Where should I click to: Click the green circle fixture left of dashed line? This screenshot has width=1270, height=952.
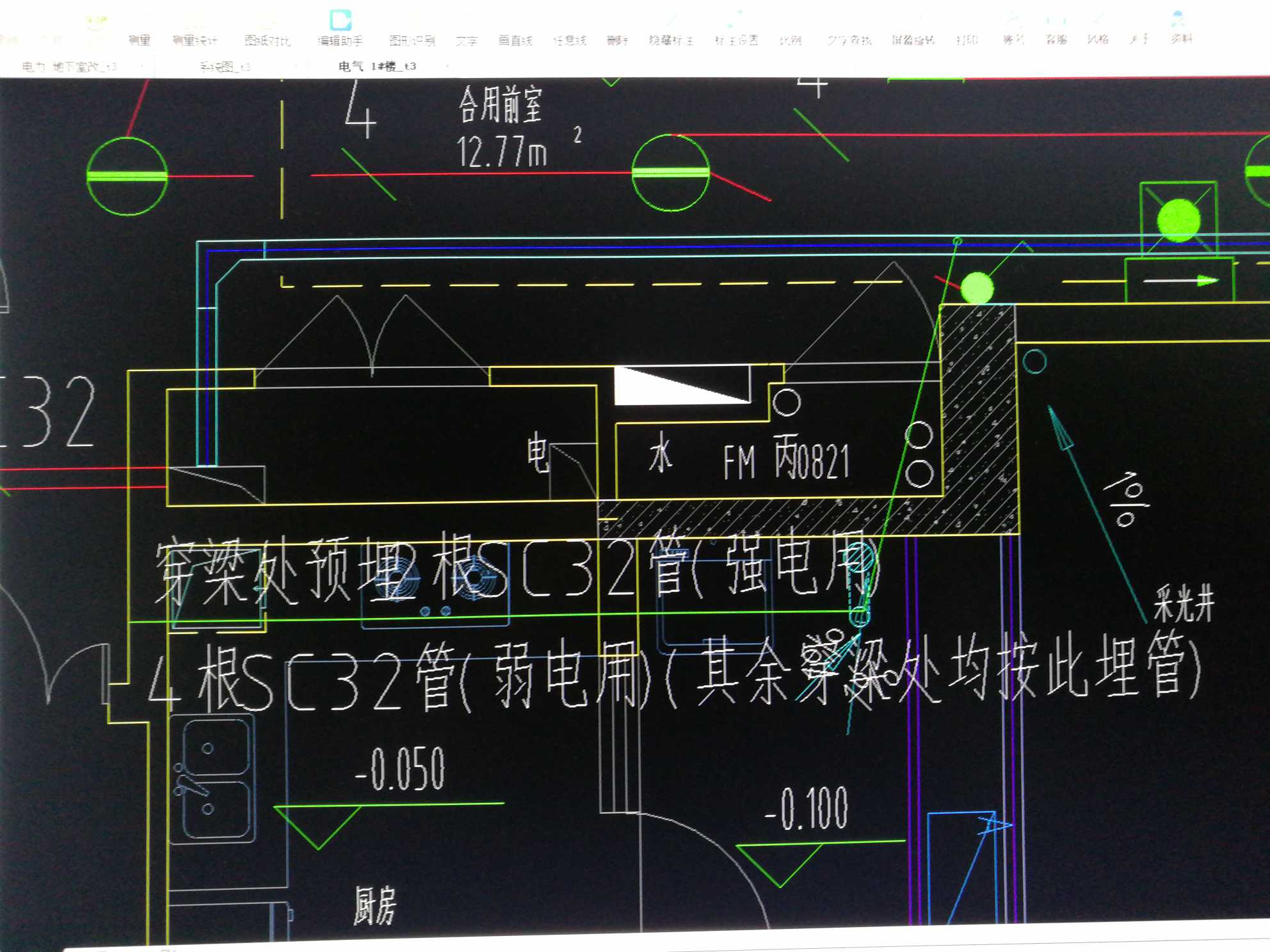pyautogui.click(x=127, y=175)
